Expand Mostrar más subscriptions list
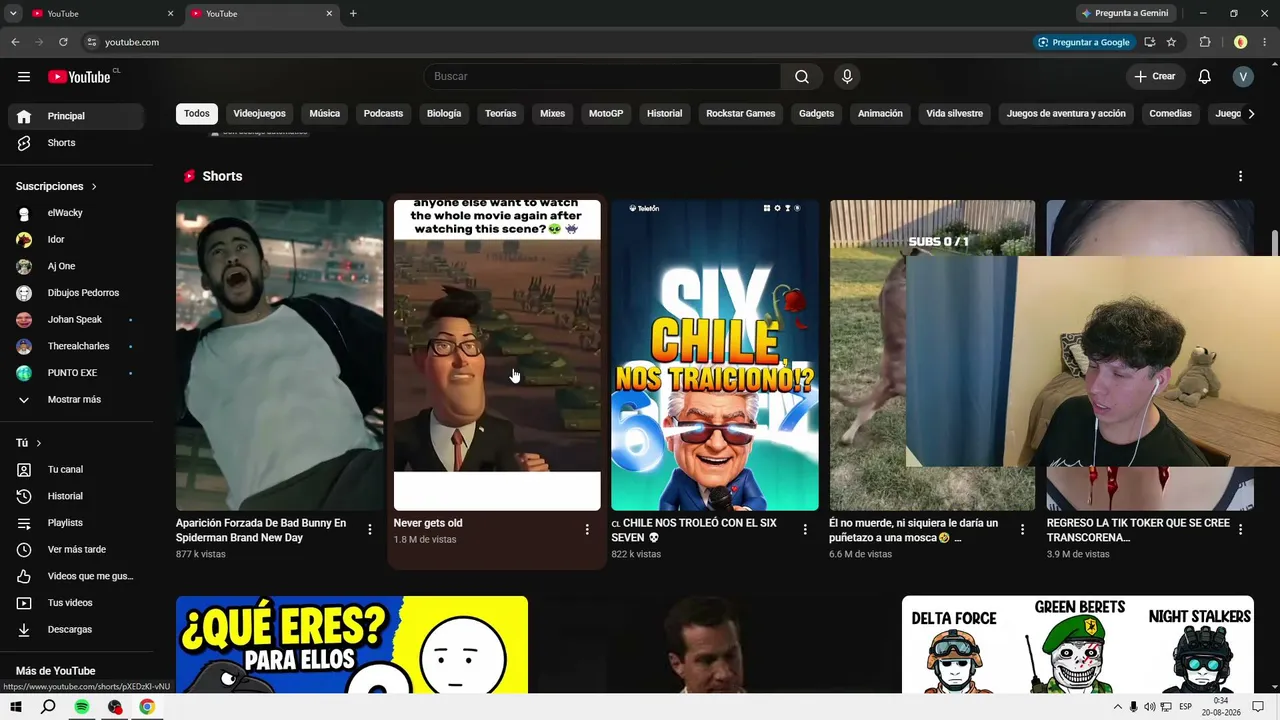The image size is (1280, 720). click(76, 400)
